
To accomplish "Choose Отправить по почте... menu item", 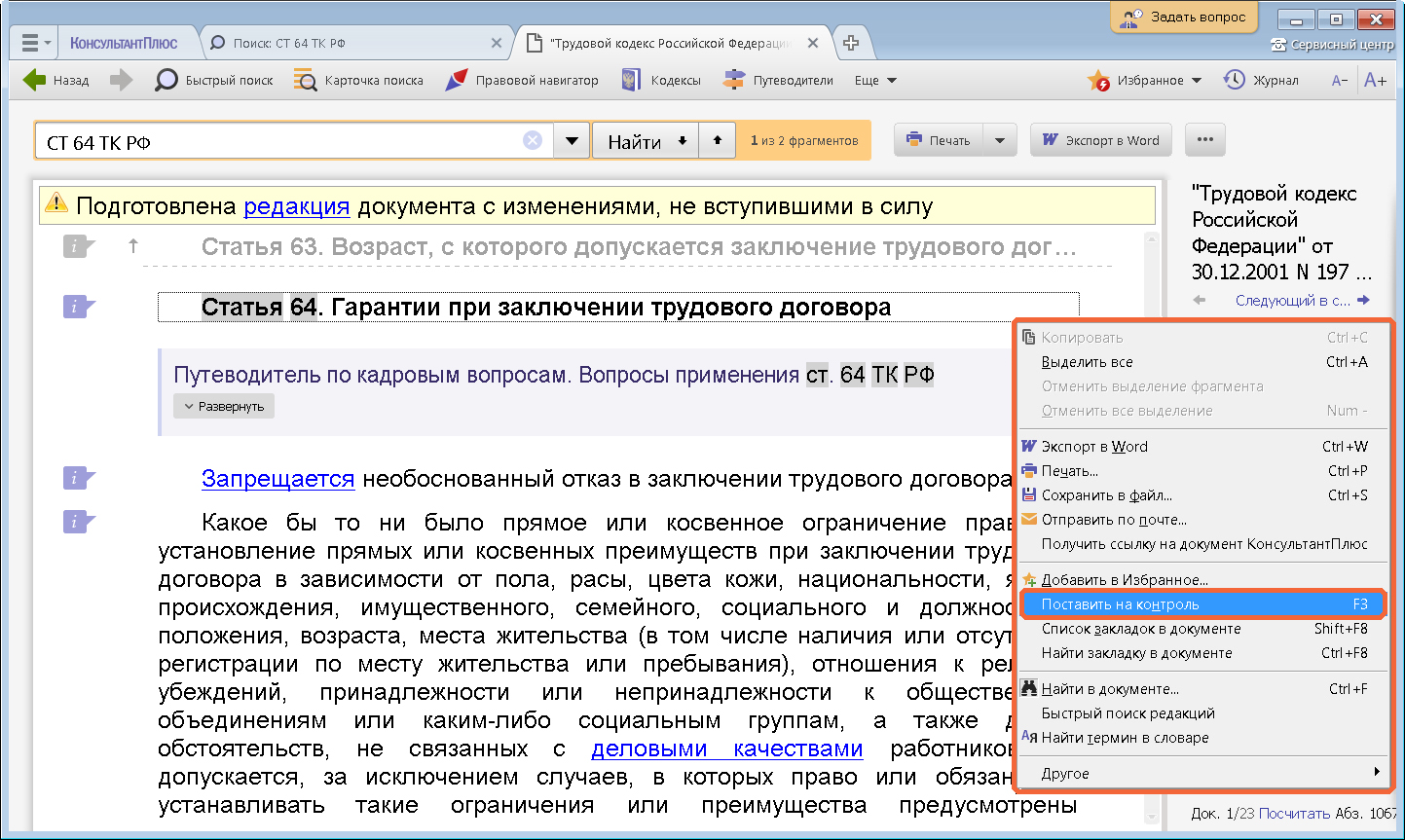I will click(x=1202, y=520).
